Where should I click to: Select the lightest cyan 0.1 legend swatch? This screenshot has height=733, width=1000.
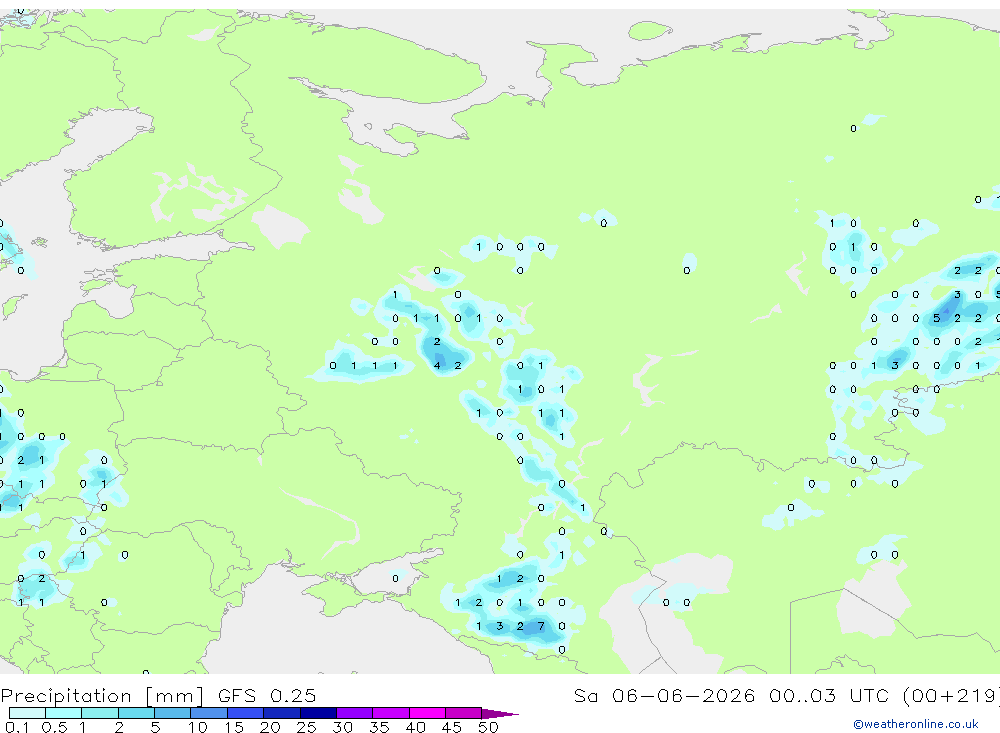click(27, 713)
